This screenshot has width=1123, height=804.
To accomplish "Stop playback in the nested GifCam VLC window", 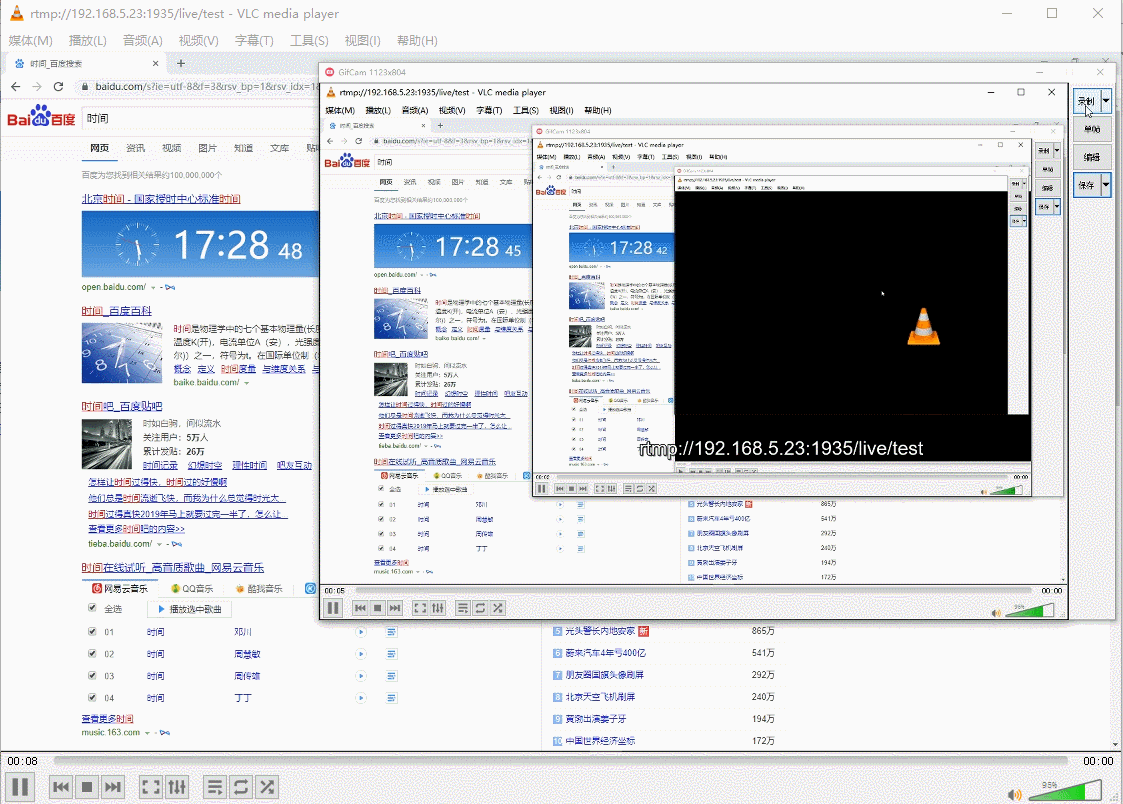I will tap(377, 608).
